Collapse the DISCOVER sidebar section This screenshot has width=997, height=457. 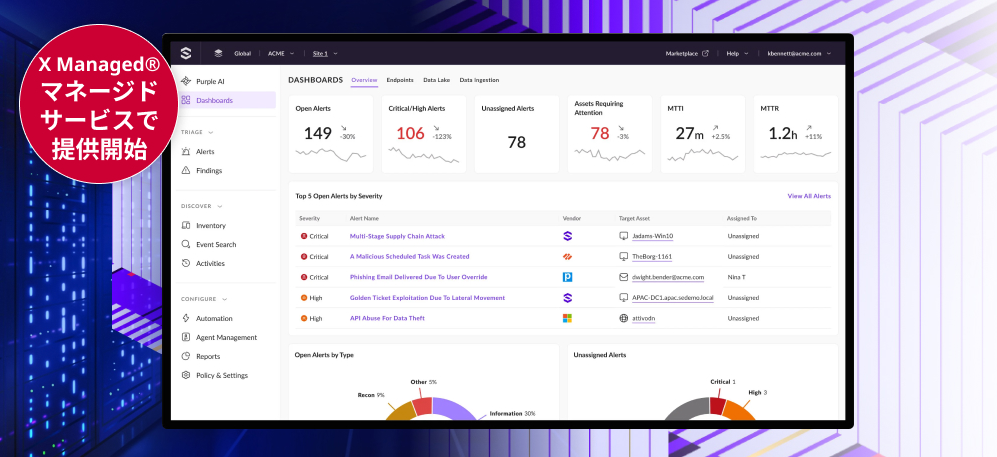point(202,206)
